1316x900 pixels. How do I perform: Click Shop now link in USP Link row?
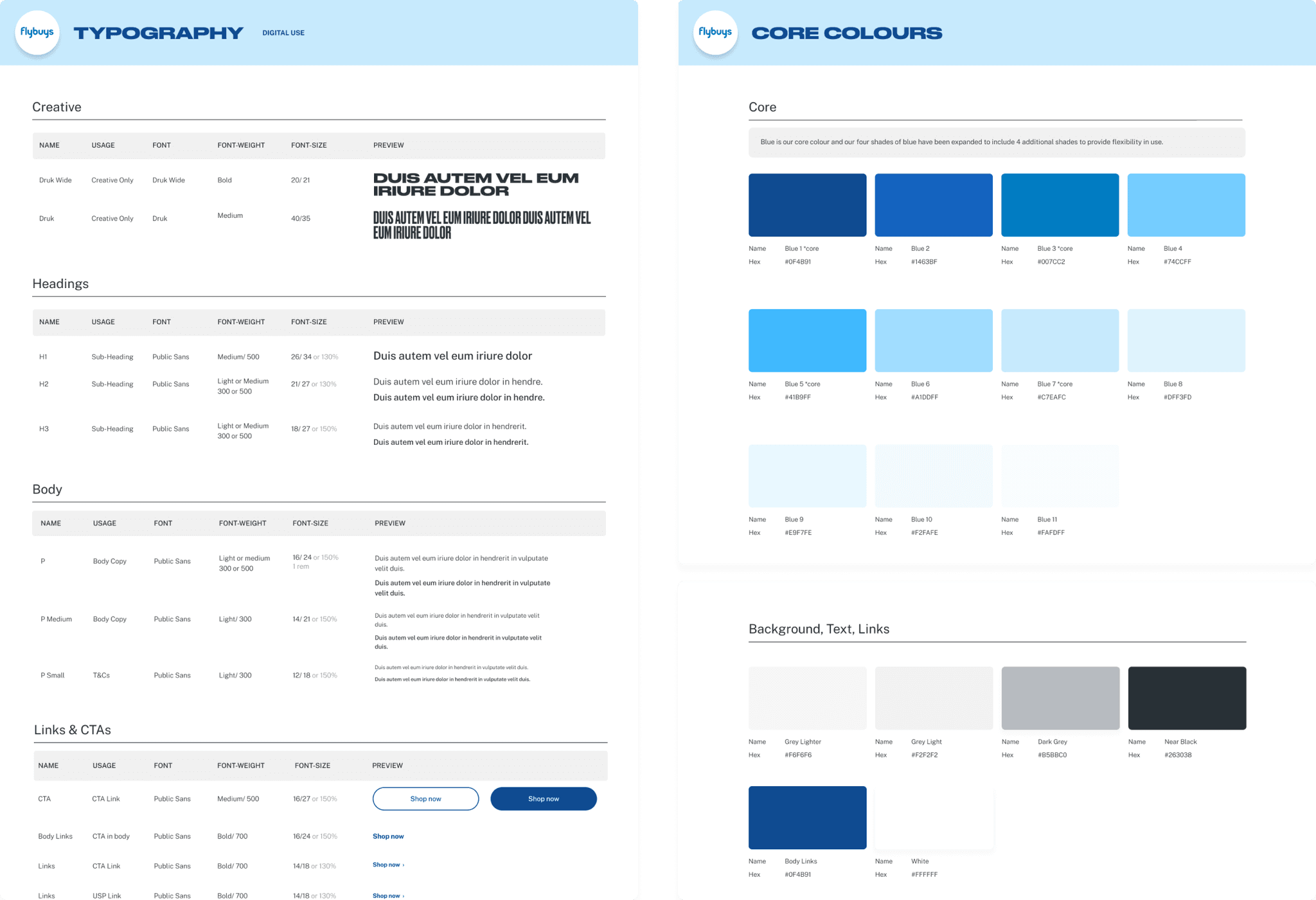coord(387,896)
